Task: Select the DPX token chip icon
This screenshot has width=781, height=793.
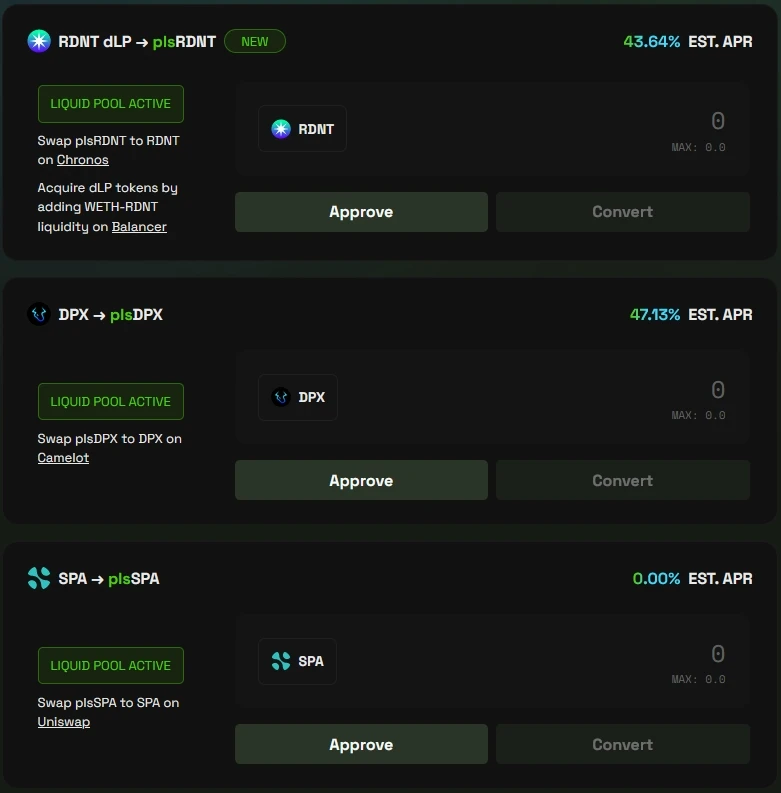Action: 281,397
